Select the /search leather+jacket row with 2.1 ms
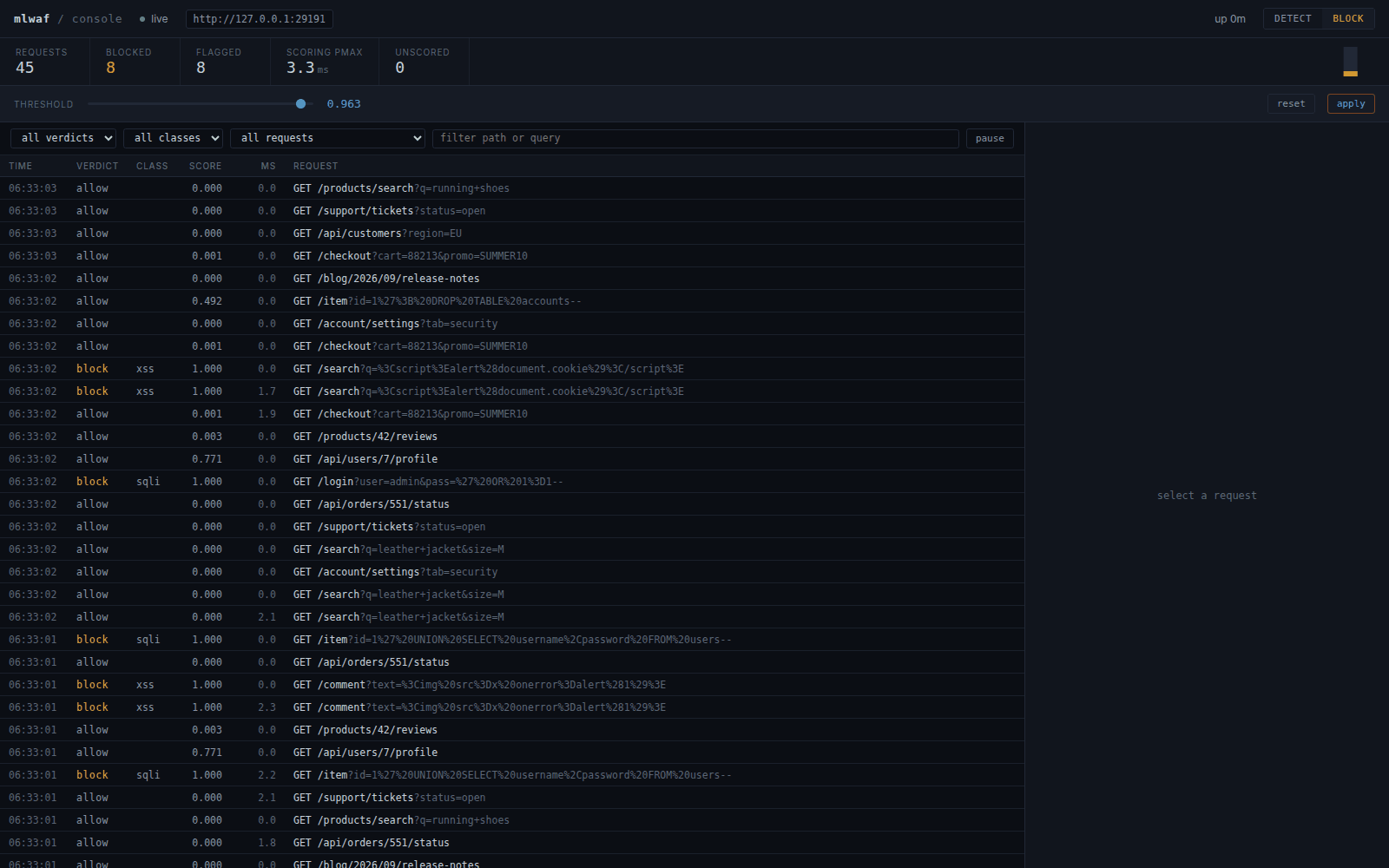The image size is (1389, 868). (x=512, y=617)
